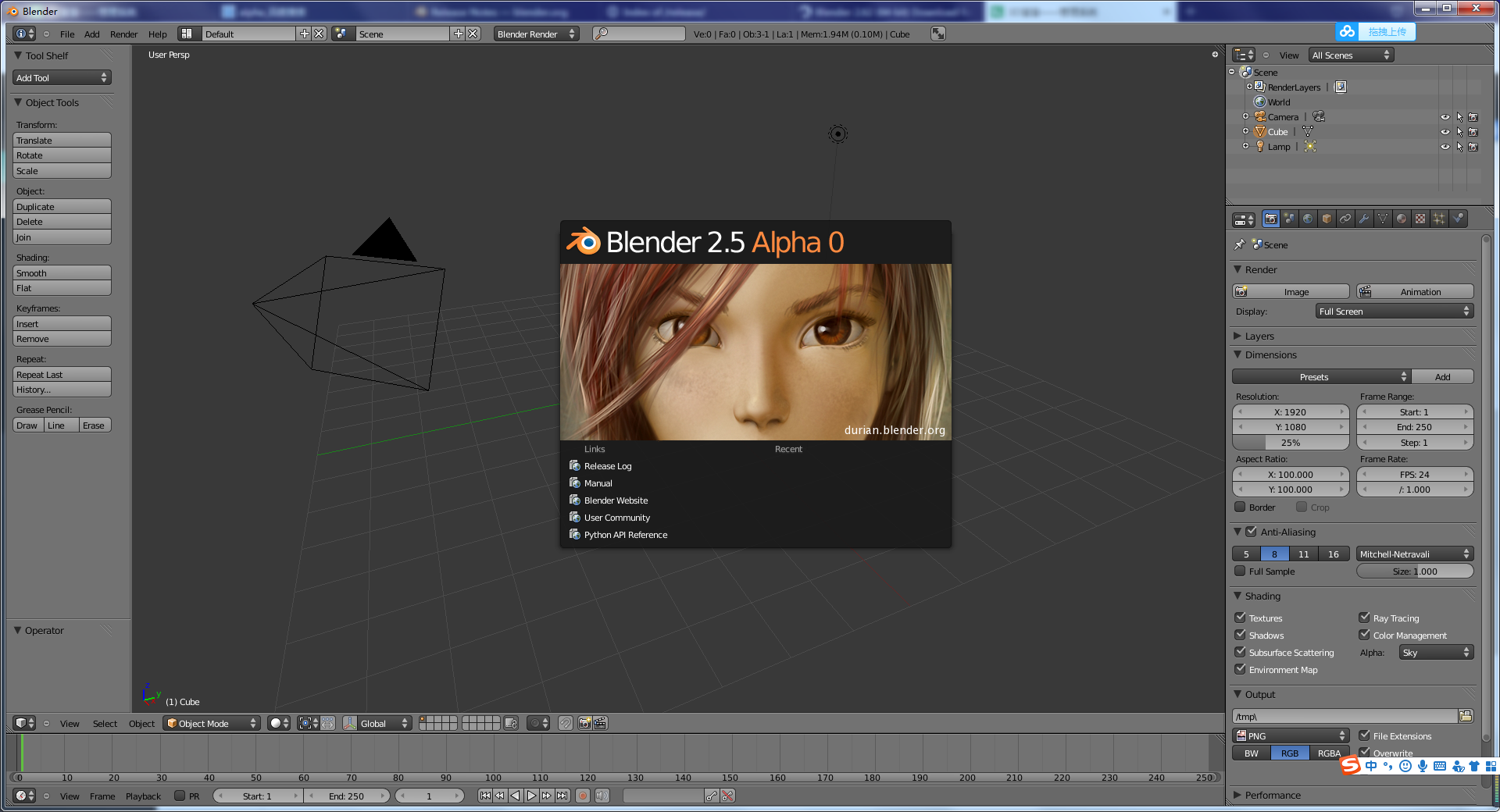Open the Object Mode dropdown

[211, 723]
